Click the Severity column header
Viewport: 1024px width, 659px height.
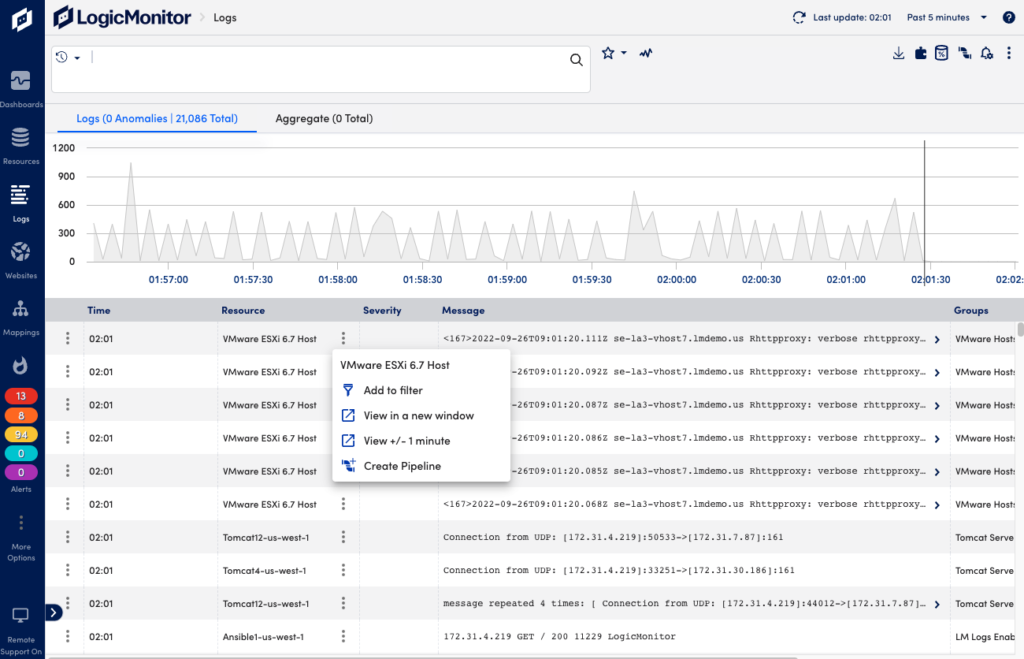382,310
